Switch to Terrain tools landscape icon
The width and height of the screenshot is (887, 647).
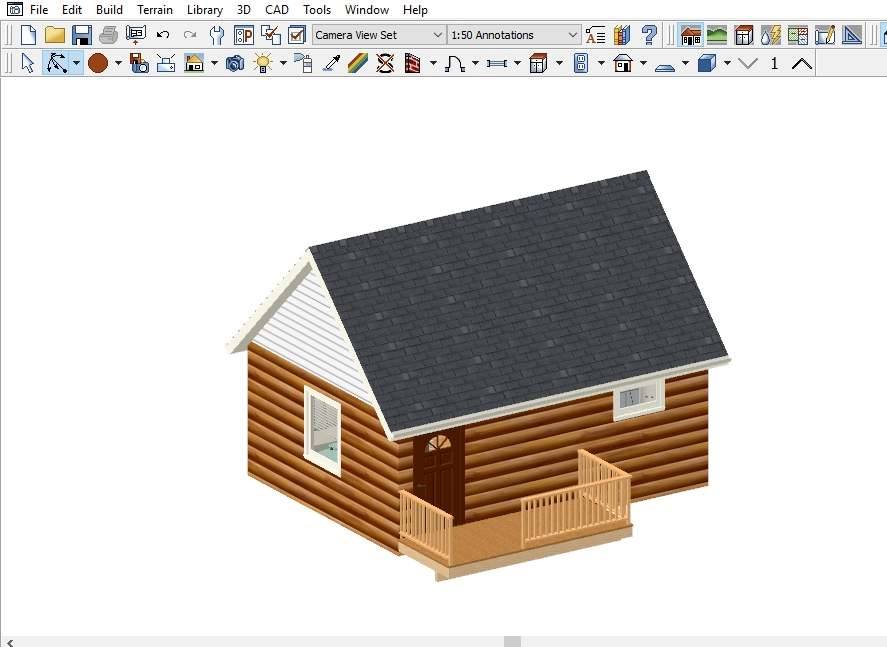pos(717,35)
